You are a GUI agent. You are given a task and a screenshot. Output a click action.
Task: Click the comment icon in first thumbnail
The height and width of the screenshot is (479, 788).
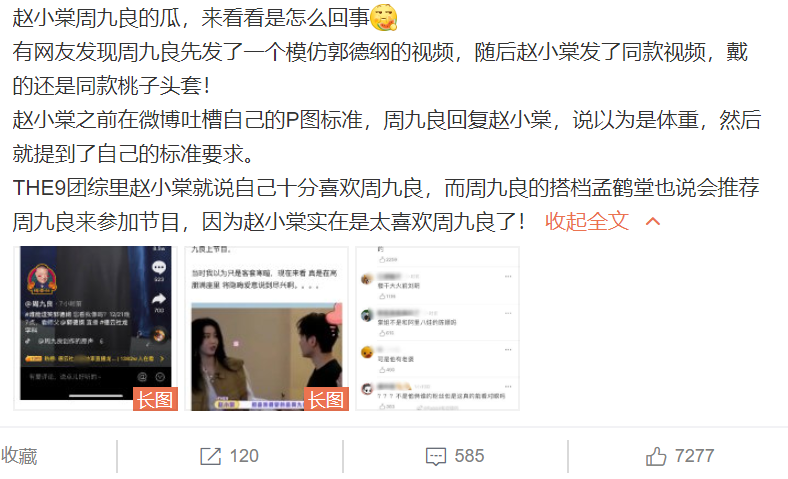click(159, 267)
